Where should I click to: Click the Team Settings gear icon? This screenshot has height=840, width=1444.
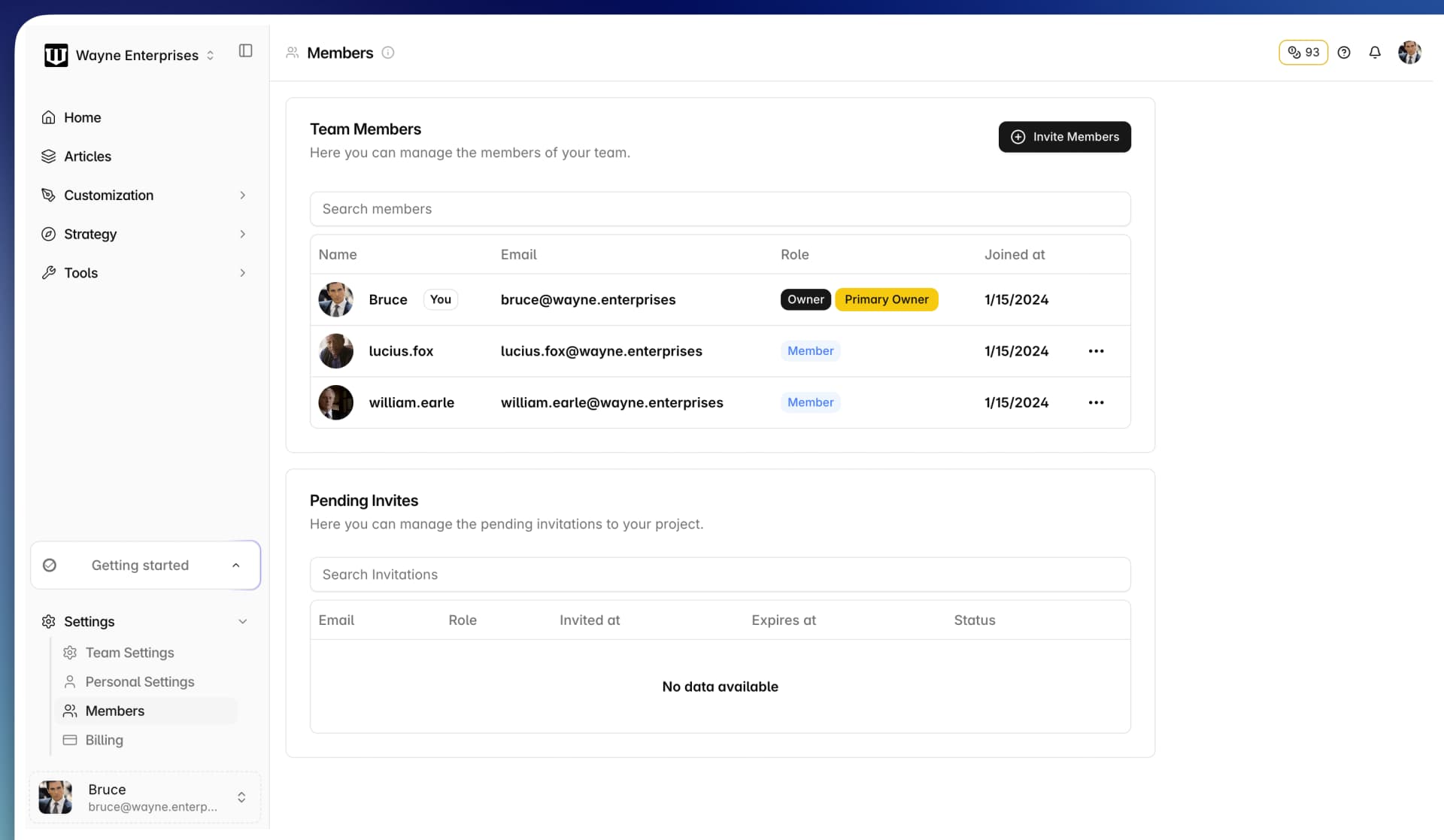[x=70, y=652]
